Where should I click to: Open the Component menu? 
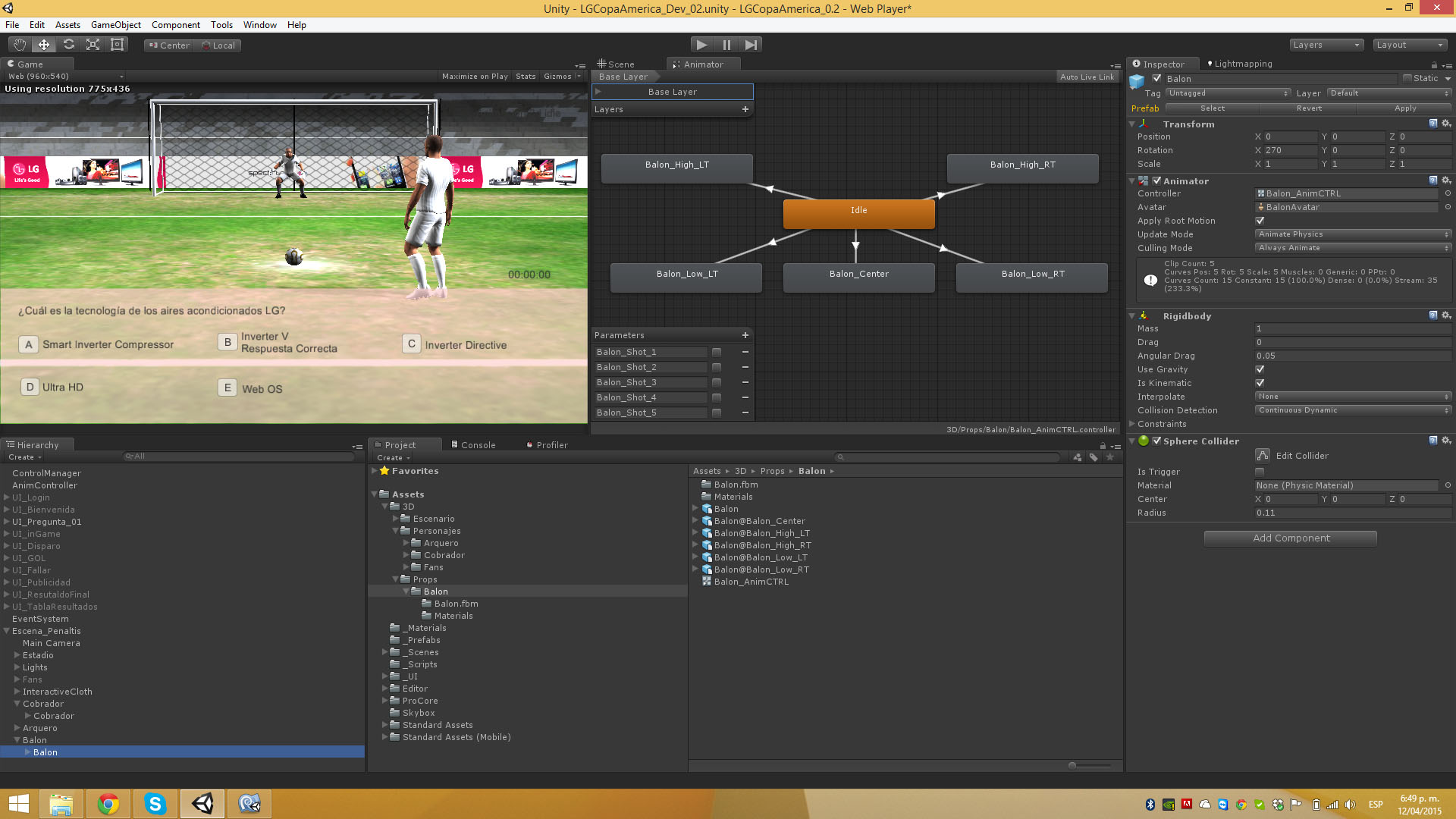176,25
